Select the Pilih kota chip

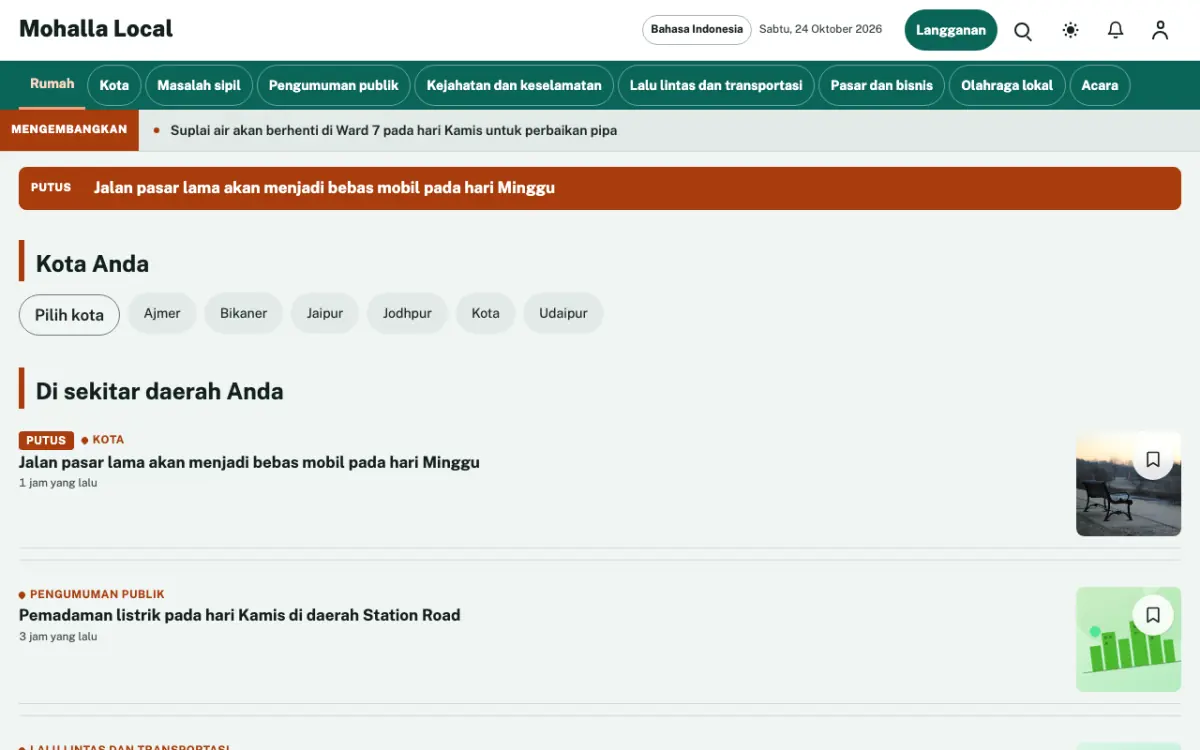tap(69, 315)
